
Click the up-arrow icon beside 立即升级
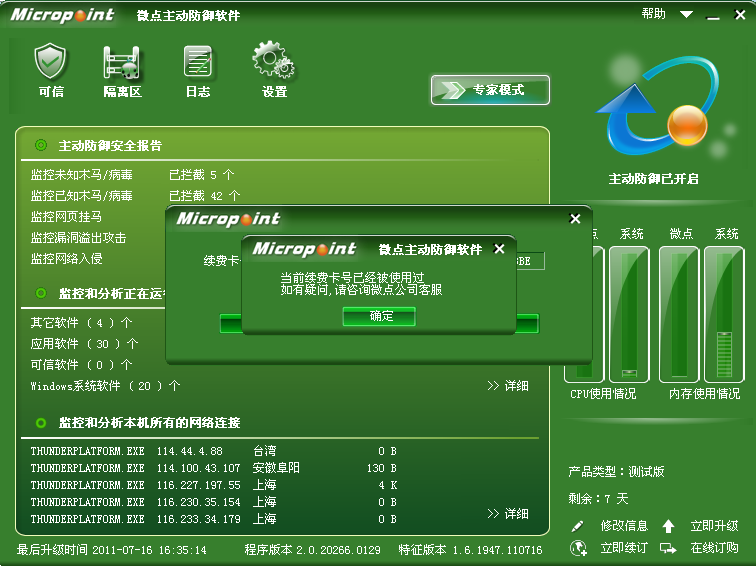pos(668,526)
